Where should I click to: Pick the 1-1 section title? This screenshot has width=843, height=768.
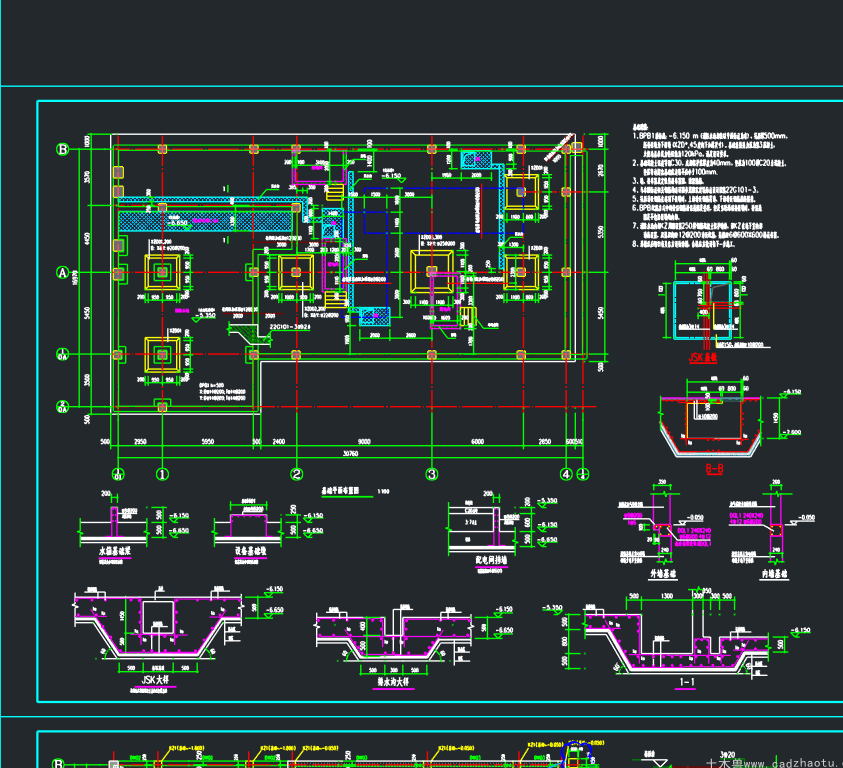(687, 682)
